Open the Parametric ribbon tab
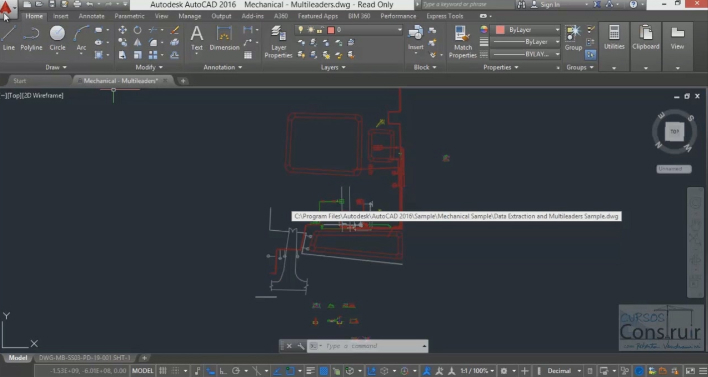 click(x=129, y=16)
